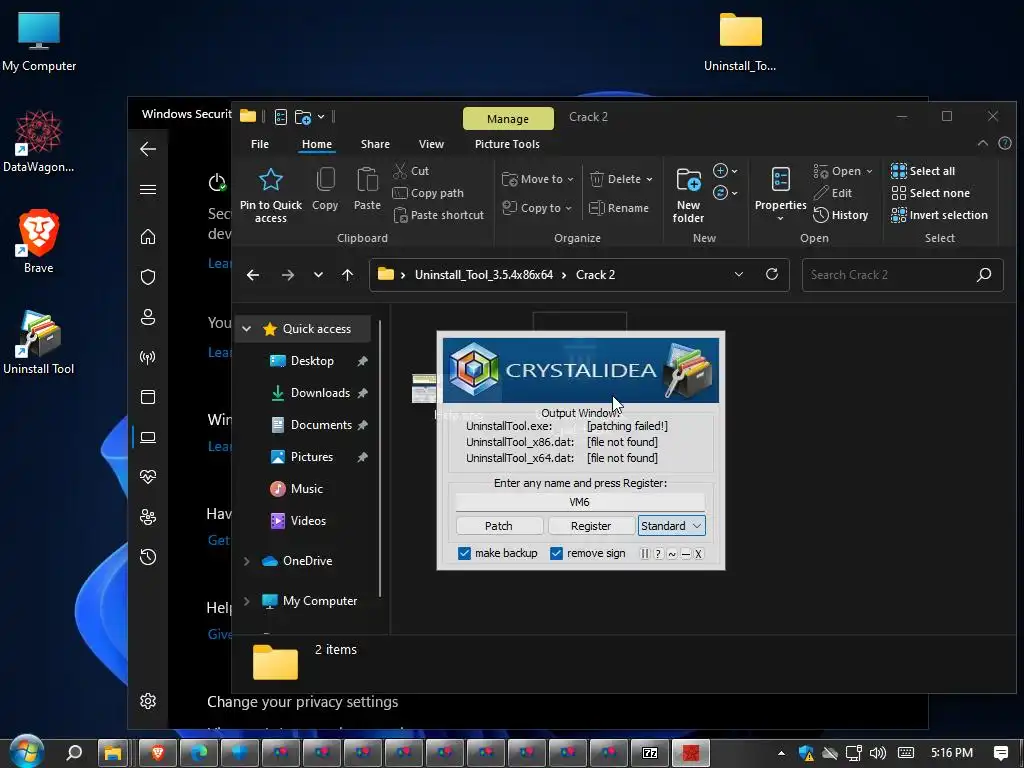Viewport: 1024px width, 768px height.
Task: Click Paste shortcut in ribbon
Action: (x=438, y=215)
